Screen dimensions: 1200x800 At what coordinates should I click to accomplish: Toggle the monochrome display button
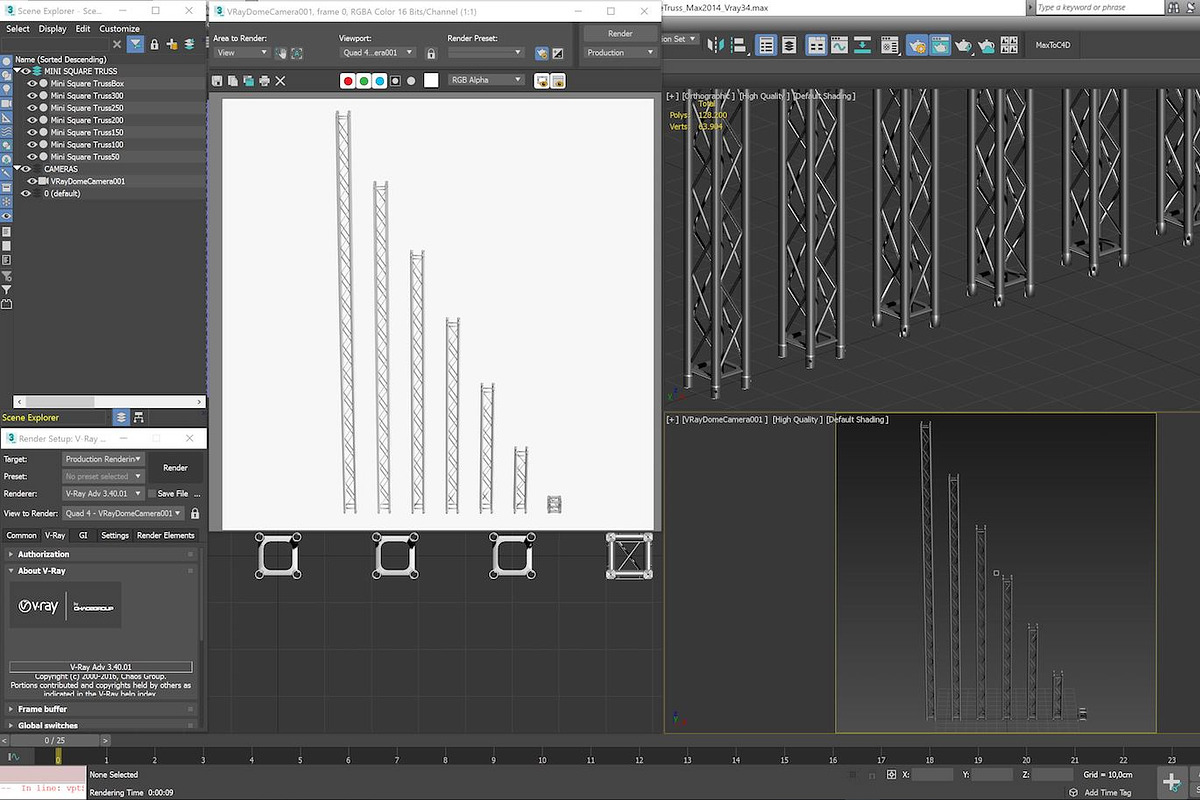coord(411,80)
